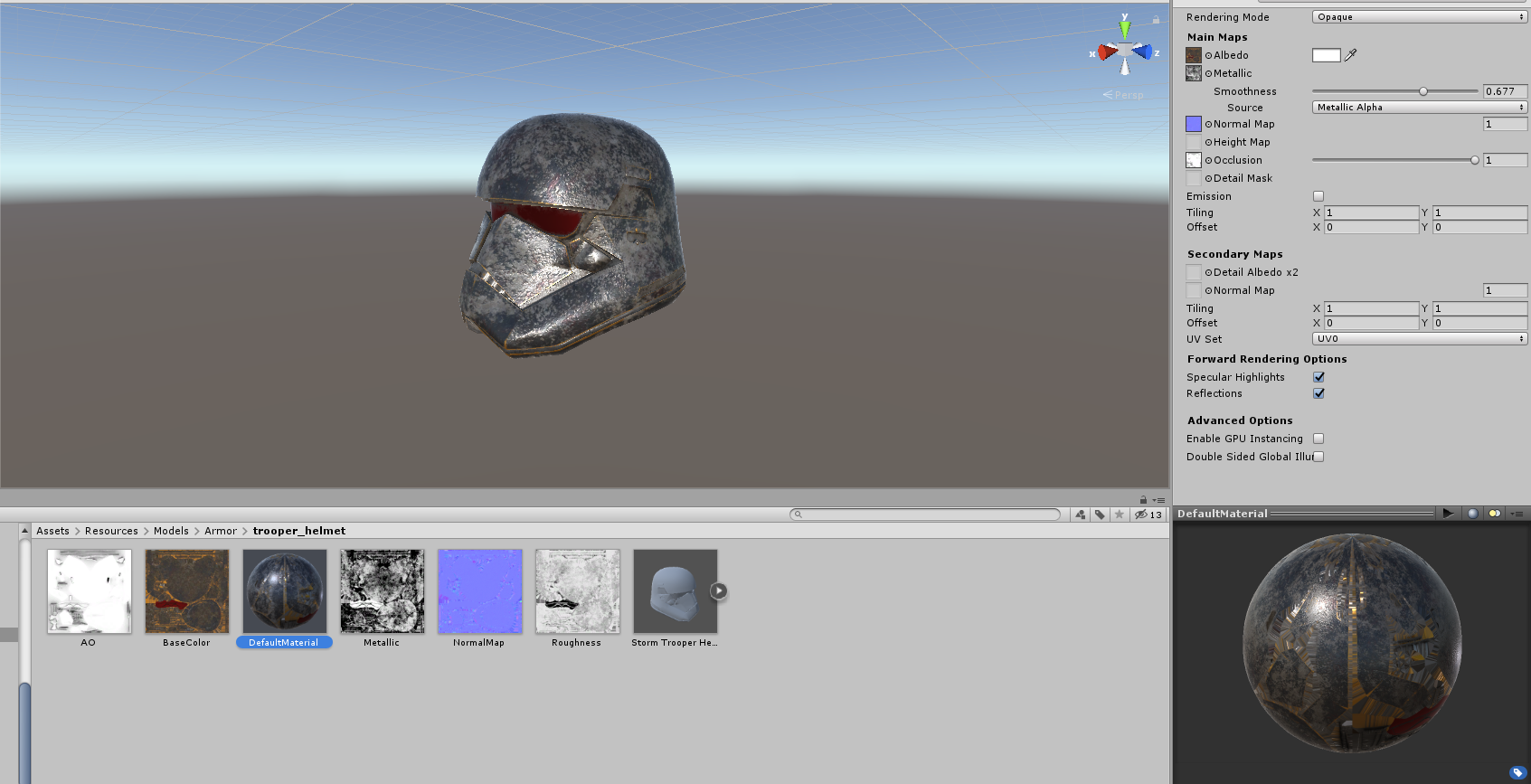Click the Project browser search field

[x=925, y=515]
